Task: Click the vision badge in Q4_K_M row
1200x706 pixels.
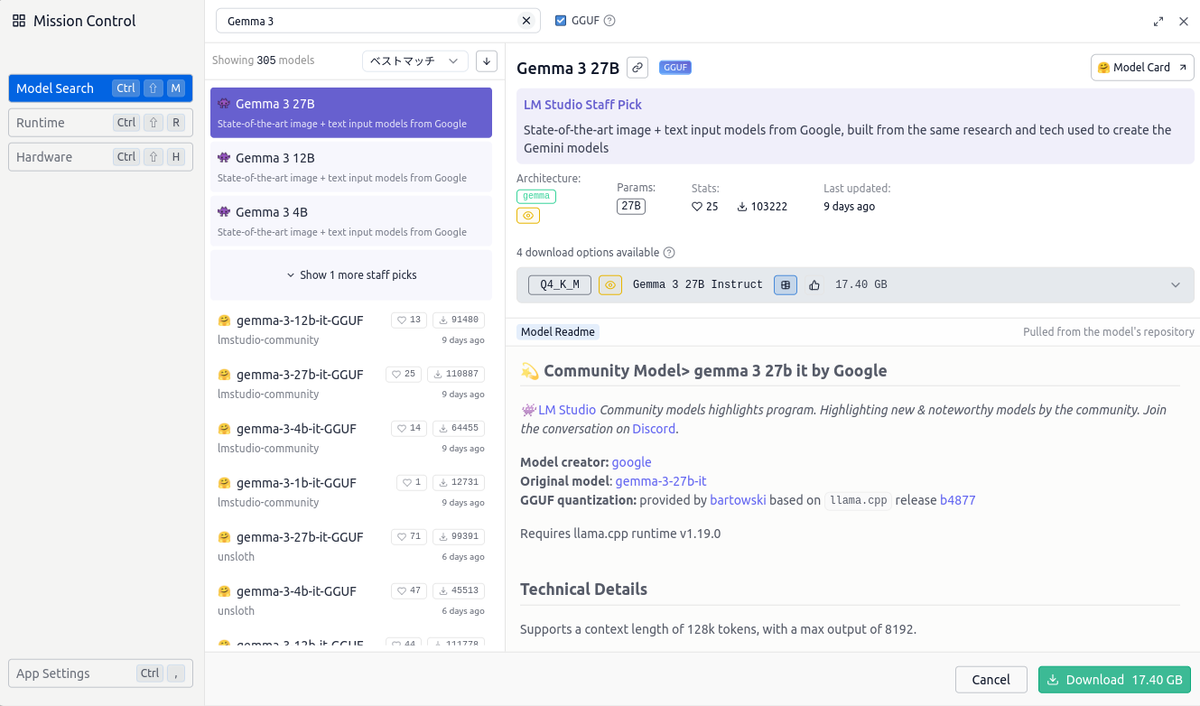Action: coord(610,285)
